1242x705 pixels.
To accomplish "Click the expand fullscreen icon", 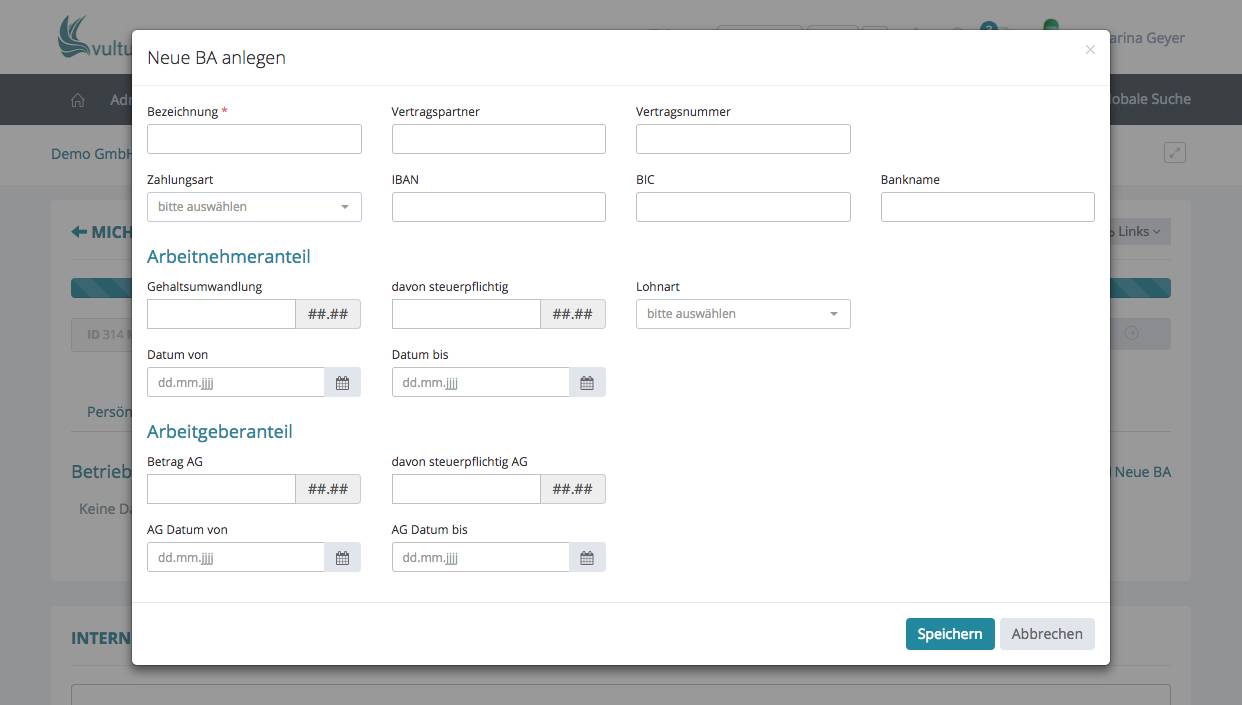I will pyautogui.click(x=1175, y=153).
